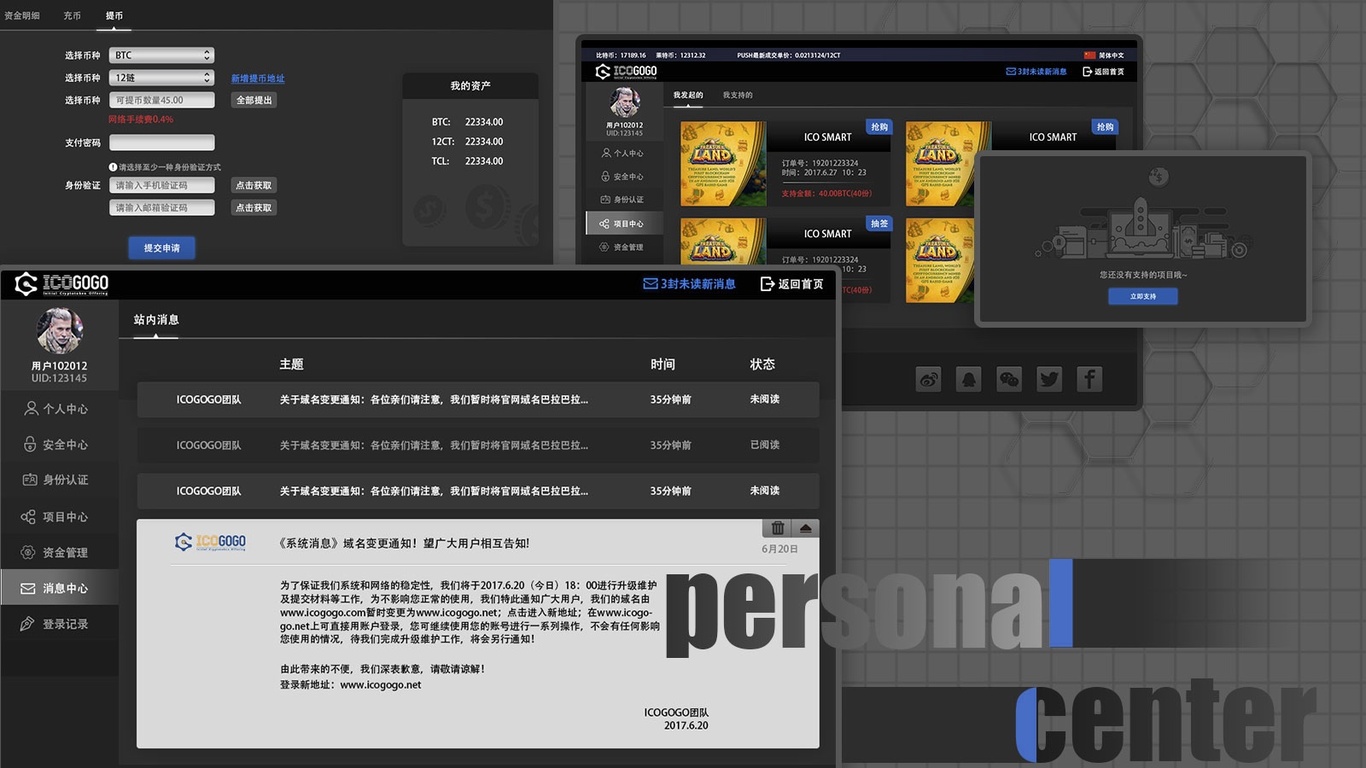This screenshot has width=1366, height=768.
Task: Switch to the 我支持的 tab
Action: tap(738, 95)
